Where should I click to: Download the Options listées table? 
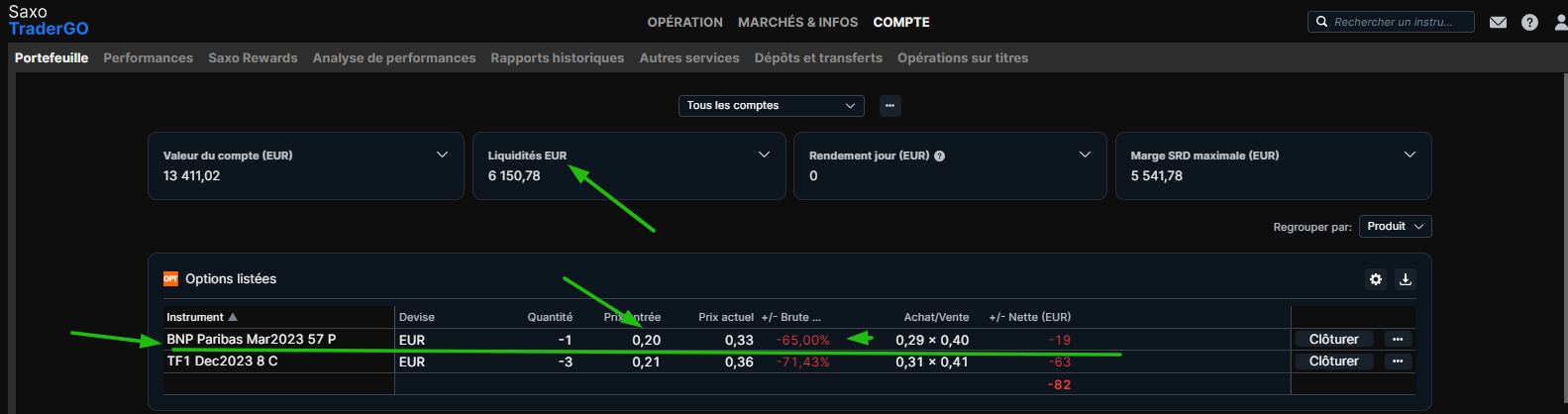tap(1405, 279)
